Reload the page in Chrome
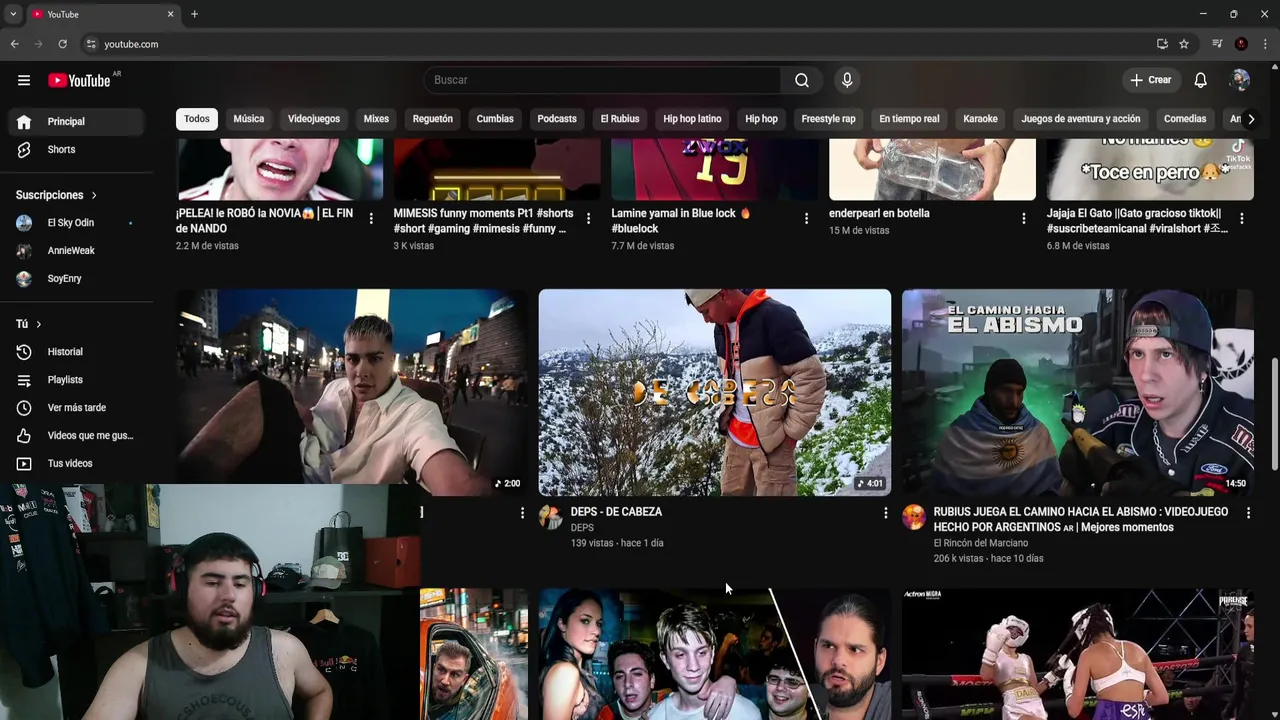Viewport: 1280px width, 720px height. click(62, 44)
